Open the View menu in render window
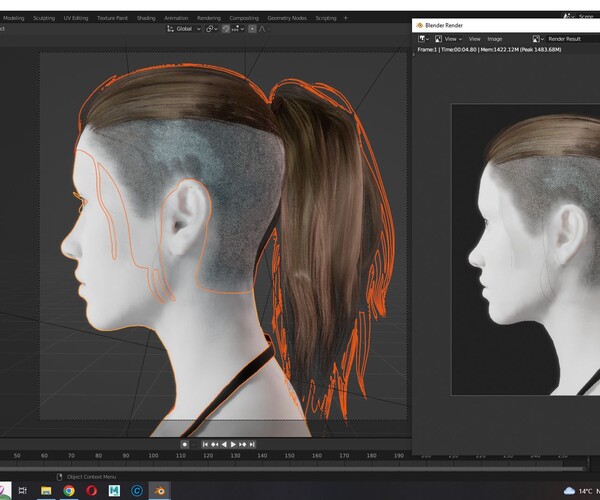This screenshot has width=600, height=500. (474, 39)
